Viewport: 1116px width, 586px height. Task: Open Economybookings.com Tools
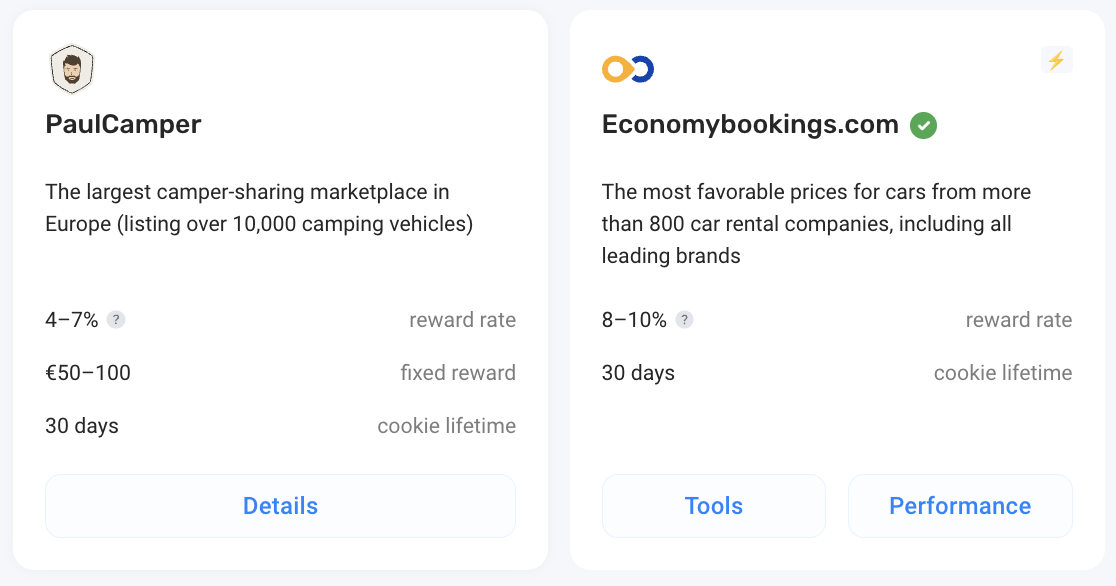tap(714, 506)
